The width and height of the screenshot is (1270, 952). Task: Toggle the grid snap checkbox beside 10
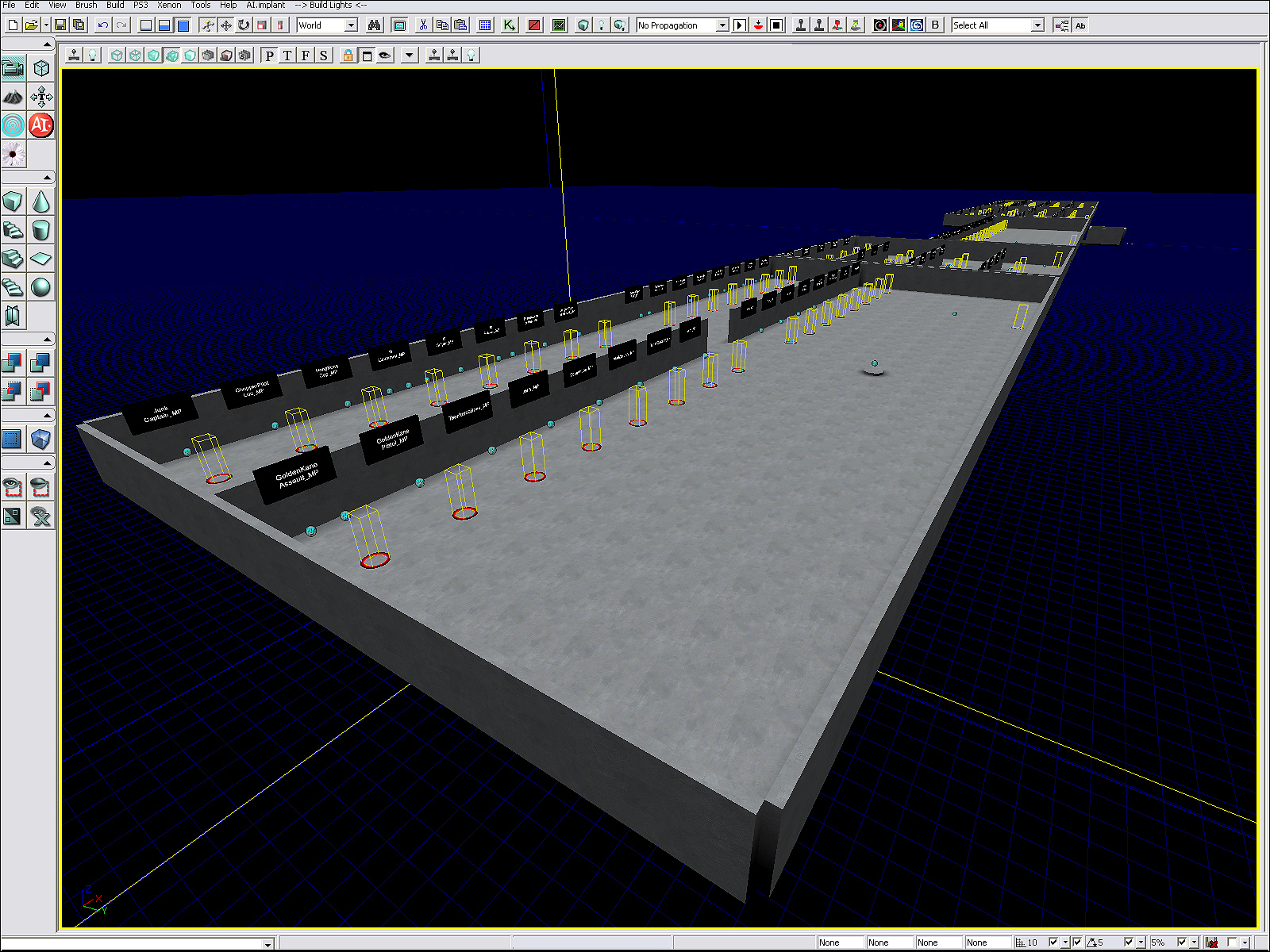point(1053,942)
